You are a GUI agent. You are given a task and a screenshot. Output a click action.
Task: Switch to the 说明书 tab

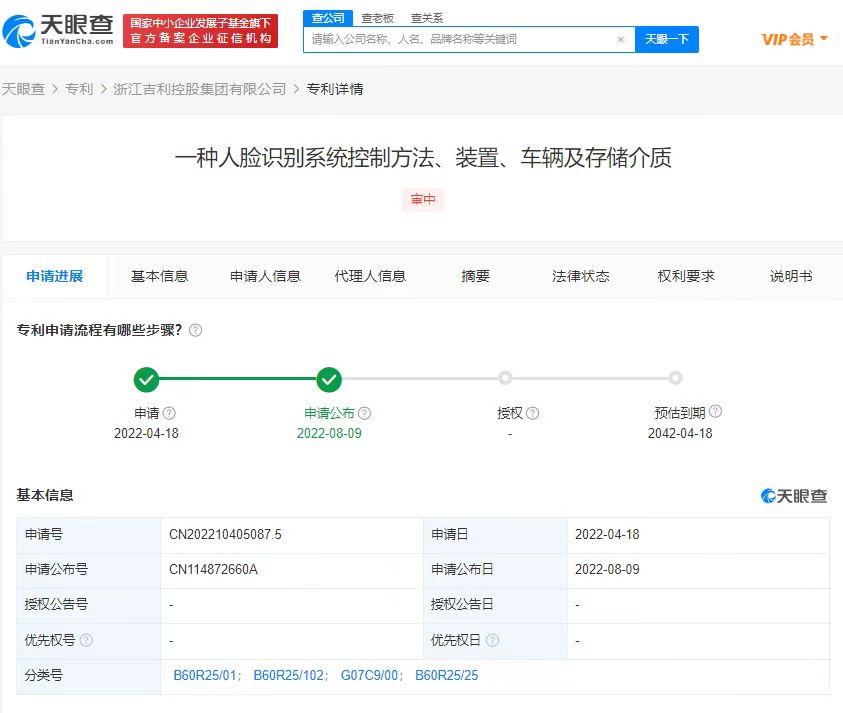tap(791, 276)
